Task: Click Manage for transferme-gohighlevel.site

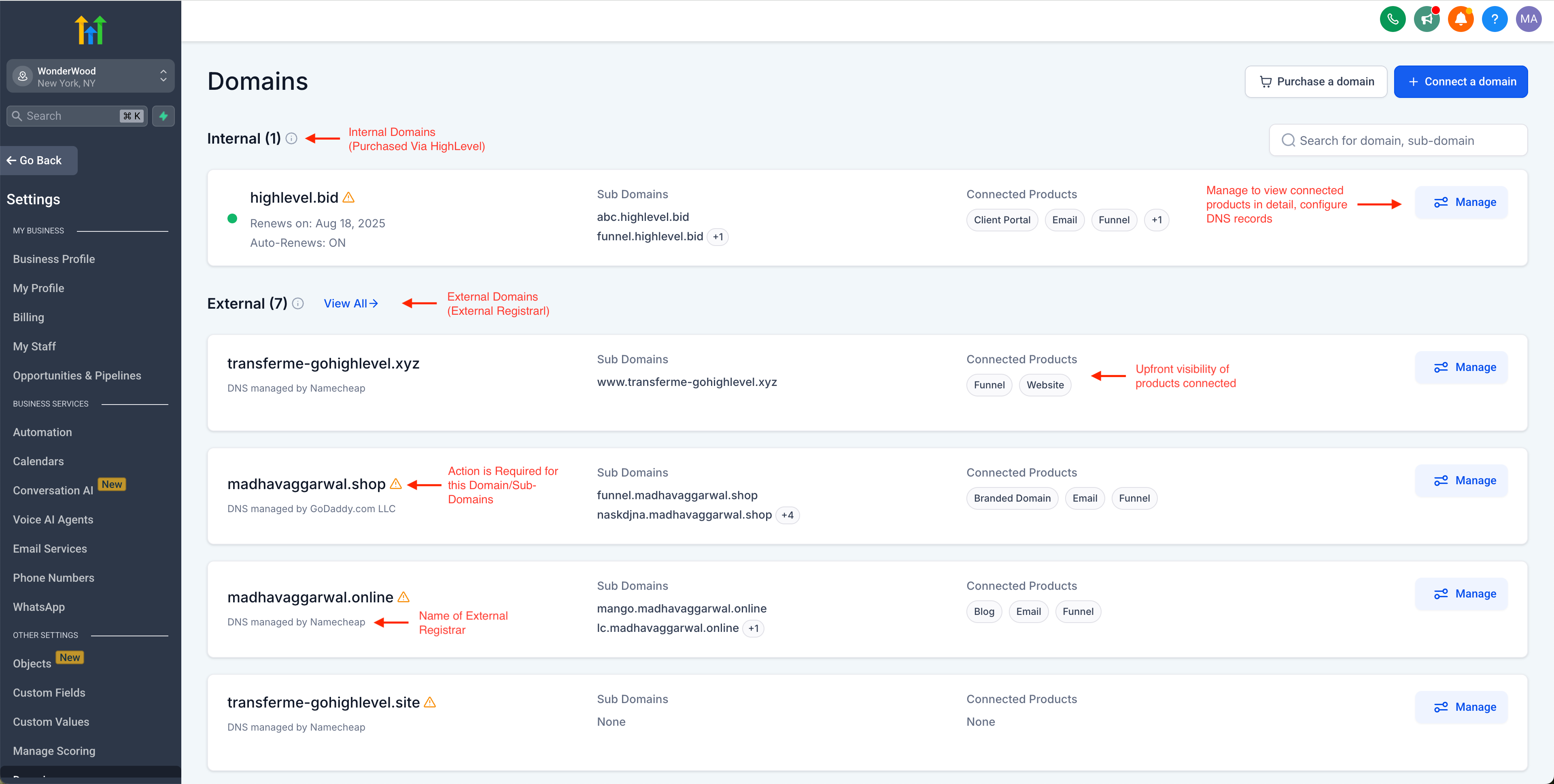Action: coord(1461,708)
